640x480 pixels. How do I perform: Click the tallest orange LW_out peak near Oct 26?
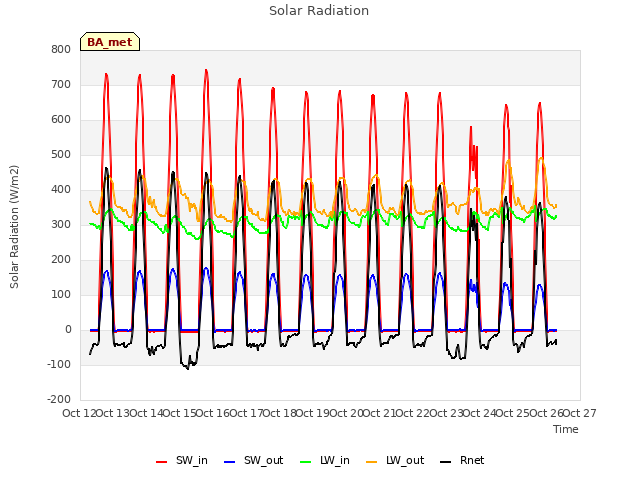tap(541, 158)
